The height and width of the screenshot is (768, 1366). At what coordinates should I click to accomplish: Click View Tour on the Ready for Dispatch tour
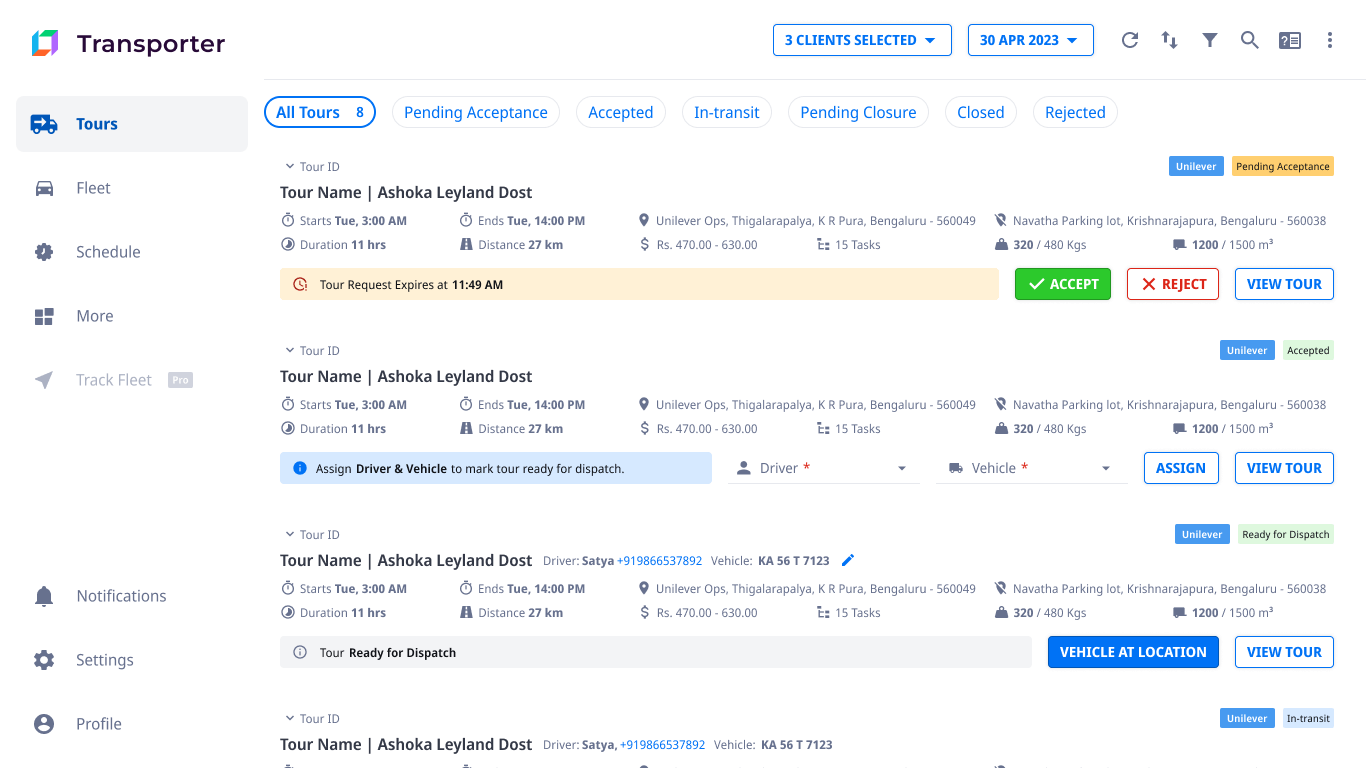(1284, 652)
